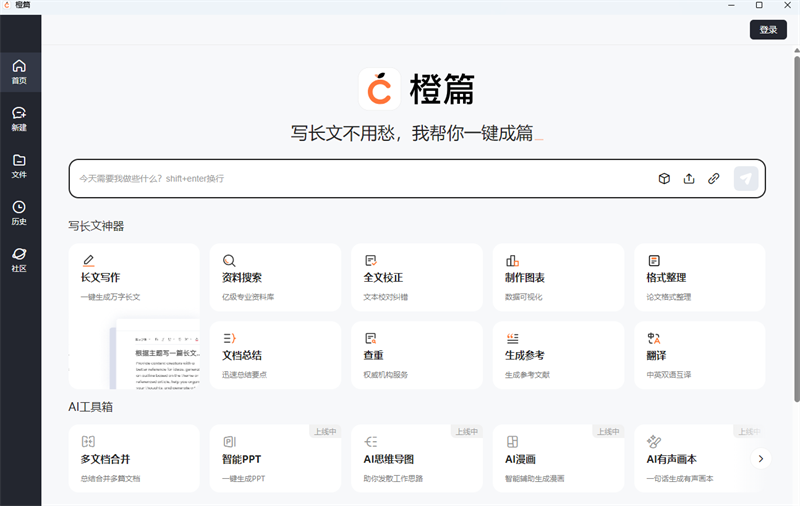Click the 登录 login button
The width and height of the screenshot is (800, 506).
(768, 30)
